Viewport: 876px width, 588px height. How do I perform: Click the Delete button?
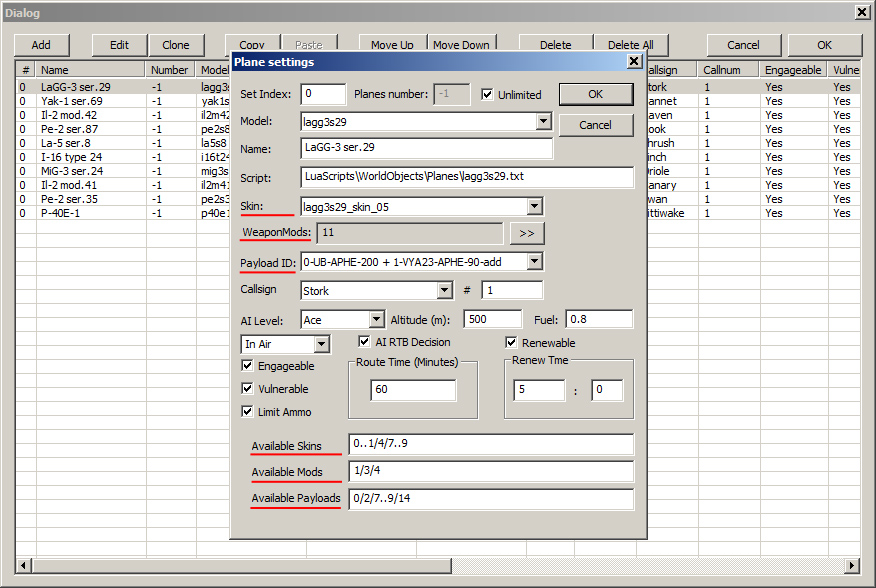click(556, 44)
